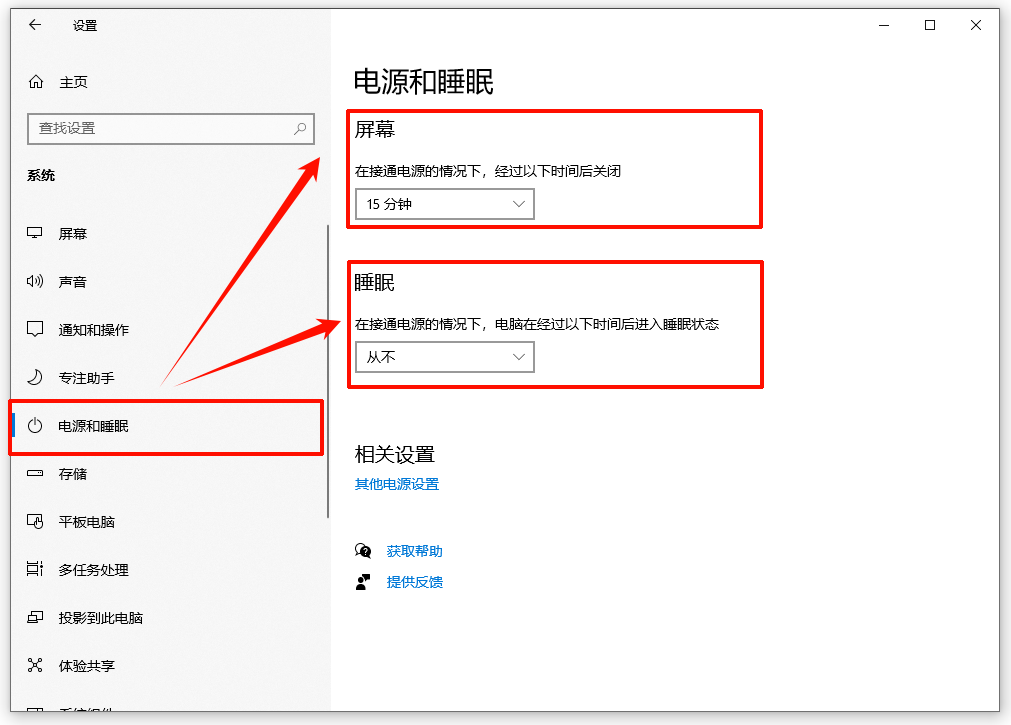Open 存储 (Storage) settings icon

coord(37,474)
